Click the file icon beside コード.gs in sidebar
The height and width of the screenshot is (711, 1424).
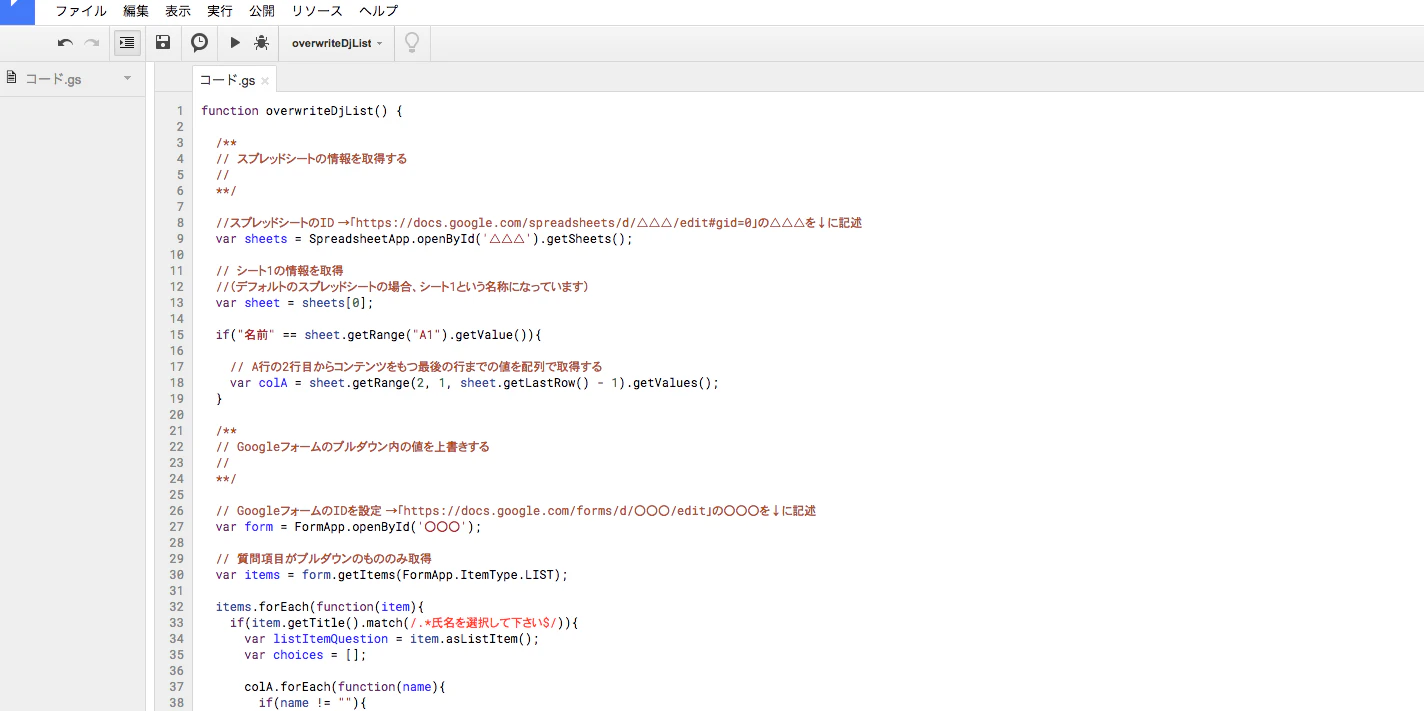click(x=11, y=78)
